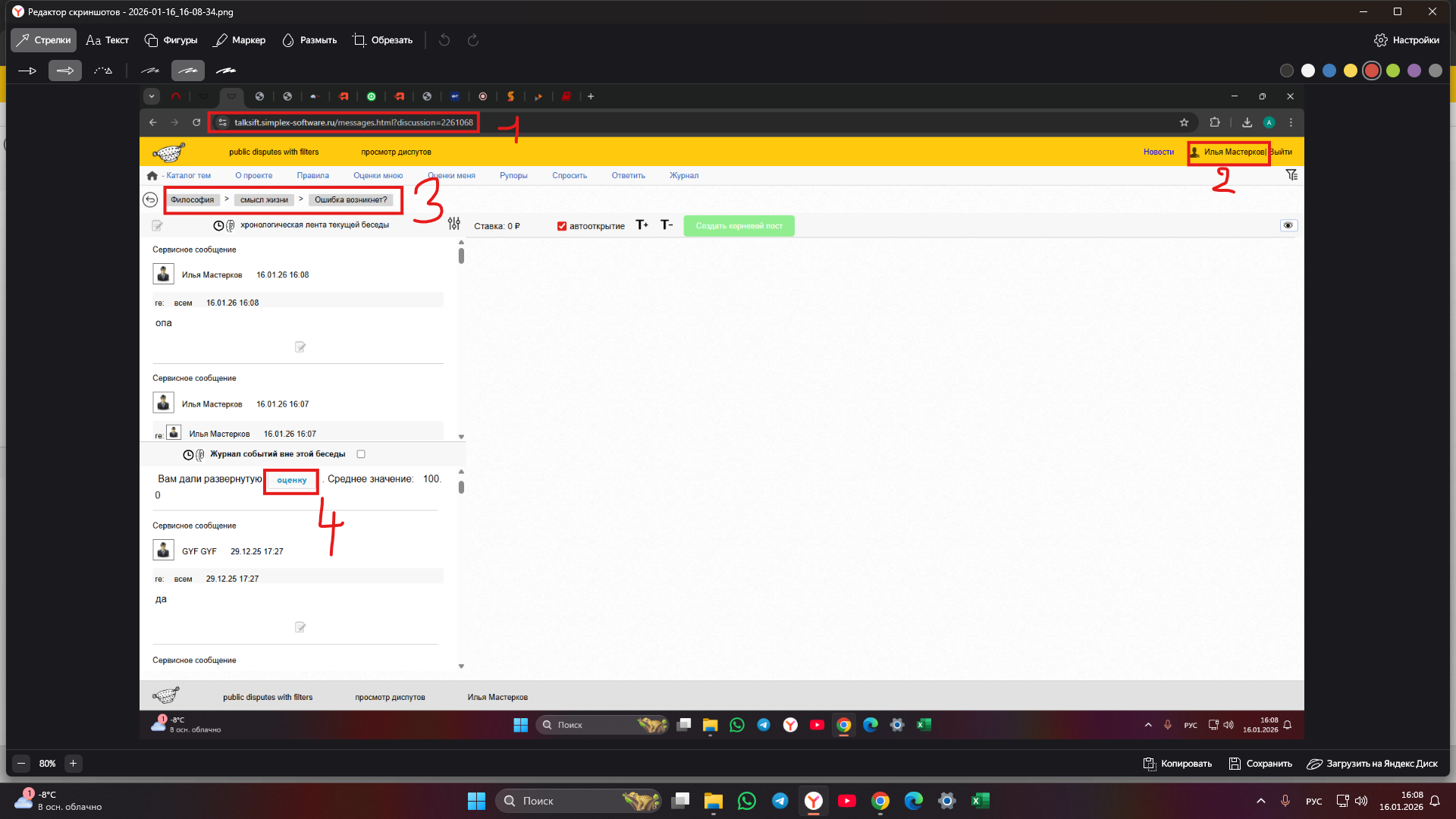Upload the screenshot to Yandex Disk

1372,764
